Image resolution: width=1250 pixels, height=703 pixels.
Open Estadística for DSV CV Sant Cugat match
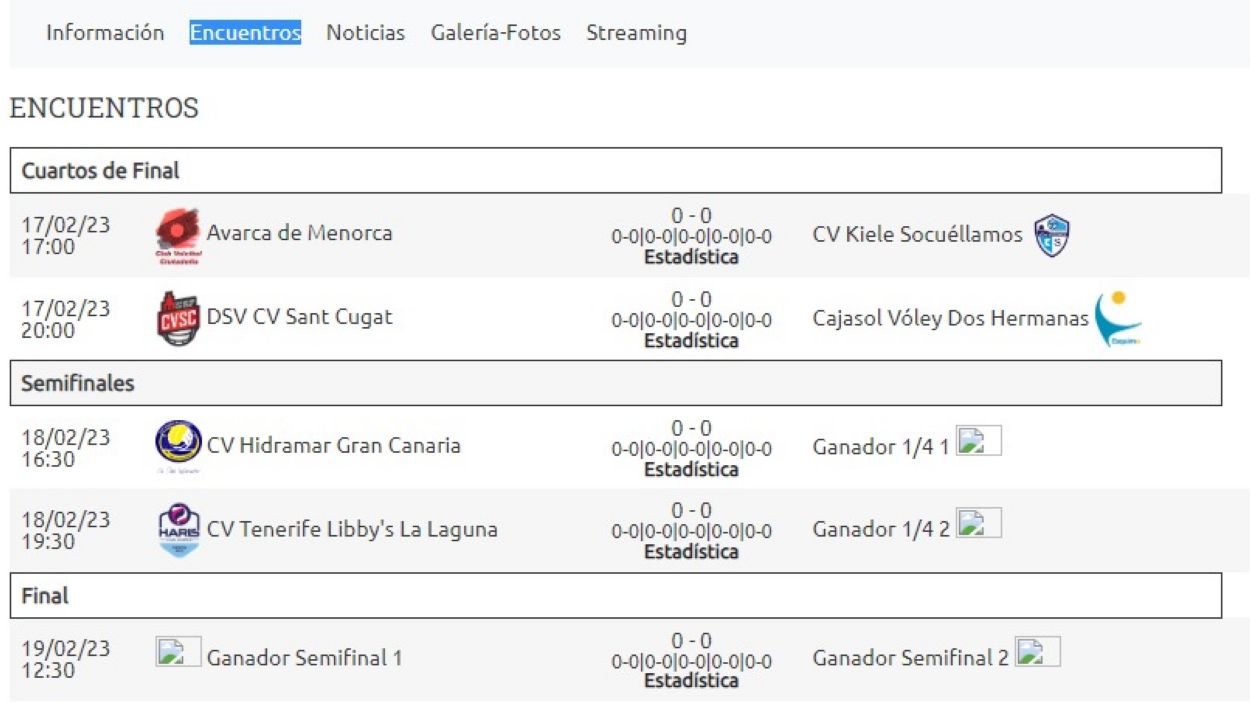pyautogui.click(x=691, y=341)
